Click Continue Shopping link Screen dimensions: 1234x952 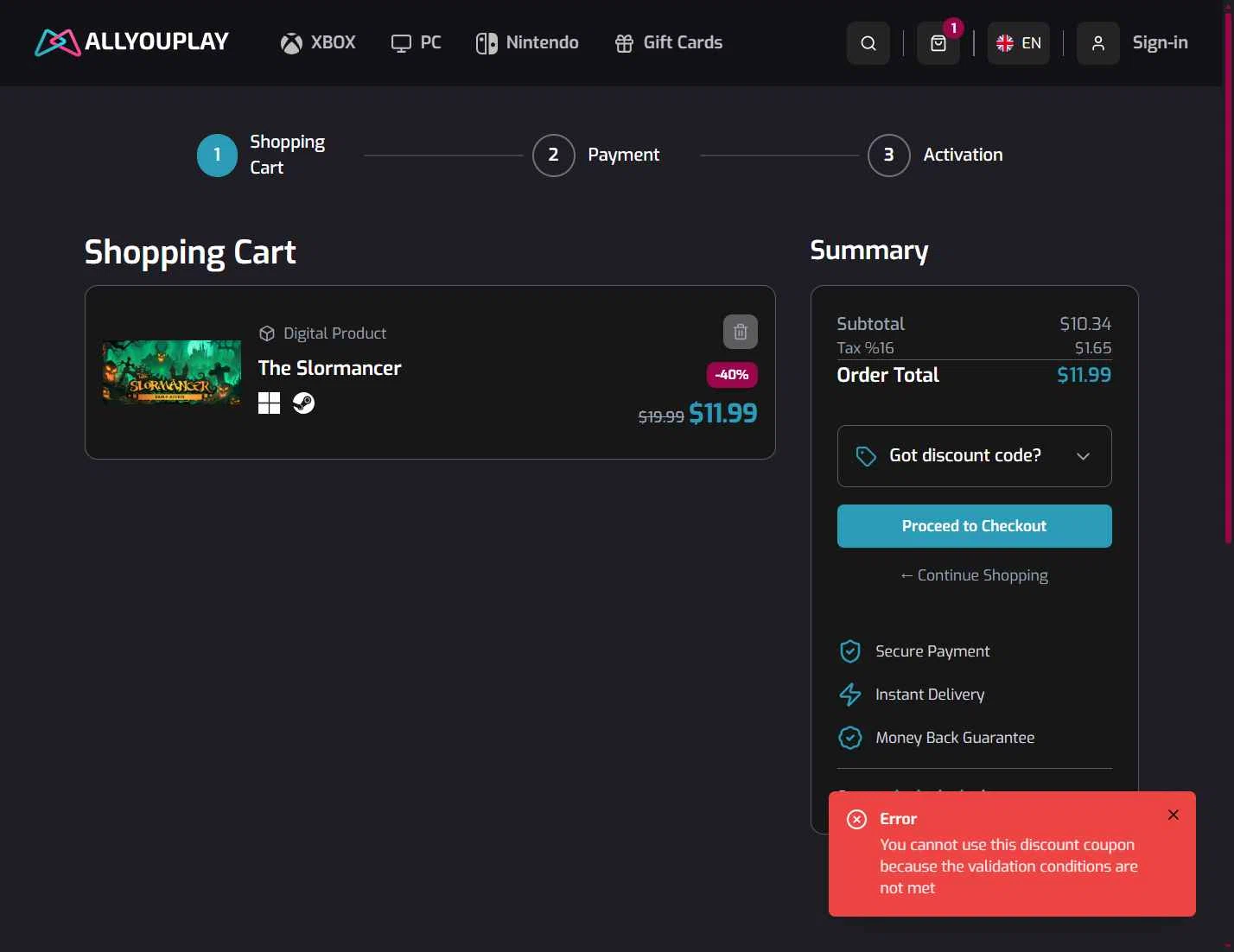pos(974,575)
